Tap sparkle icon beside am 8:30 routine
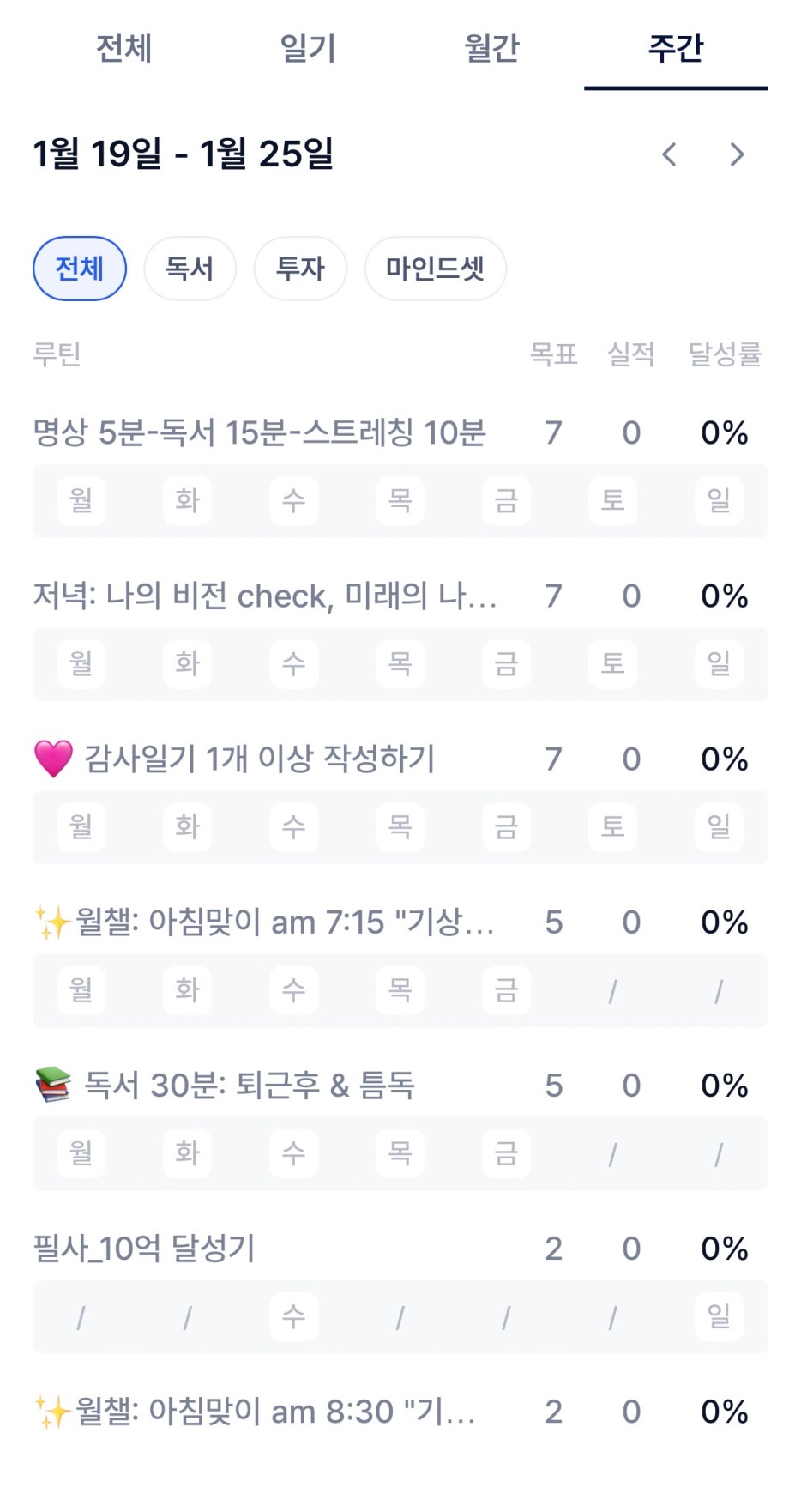The height and width of the screenshot is (1512, 801). point(51,1412)
